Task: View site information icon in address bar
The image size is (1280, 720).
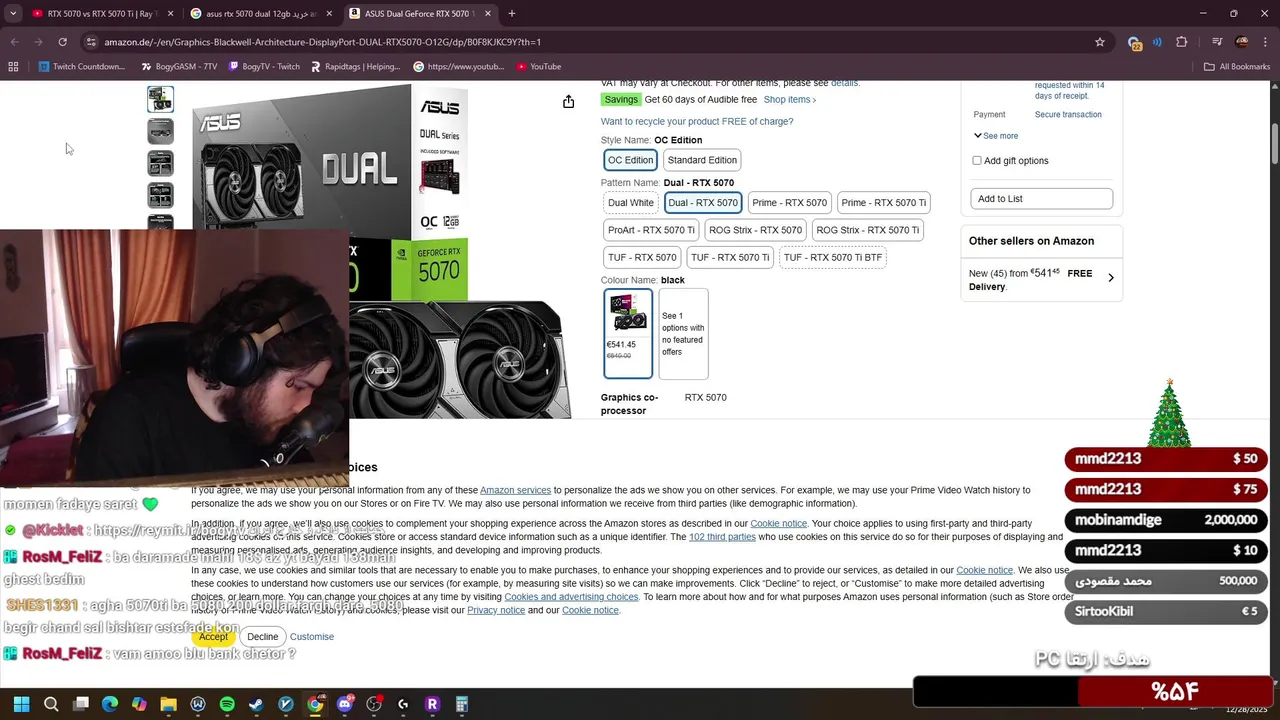Action: pos(91,42)
